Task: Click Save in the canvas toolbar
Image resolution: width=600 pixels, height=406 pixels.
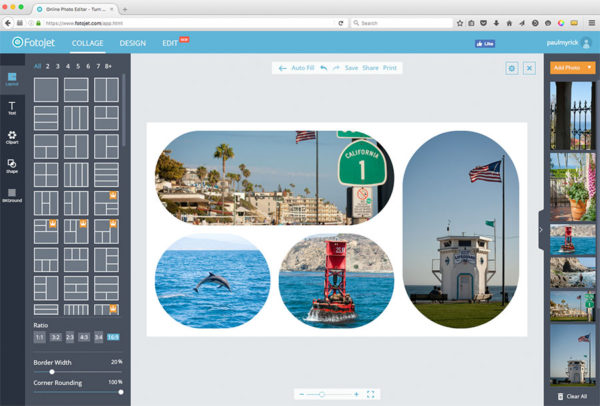Action: point(351,68)
